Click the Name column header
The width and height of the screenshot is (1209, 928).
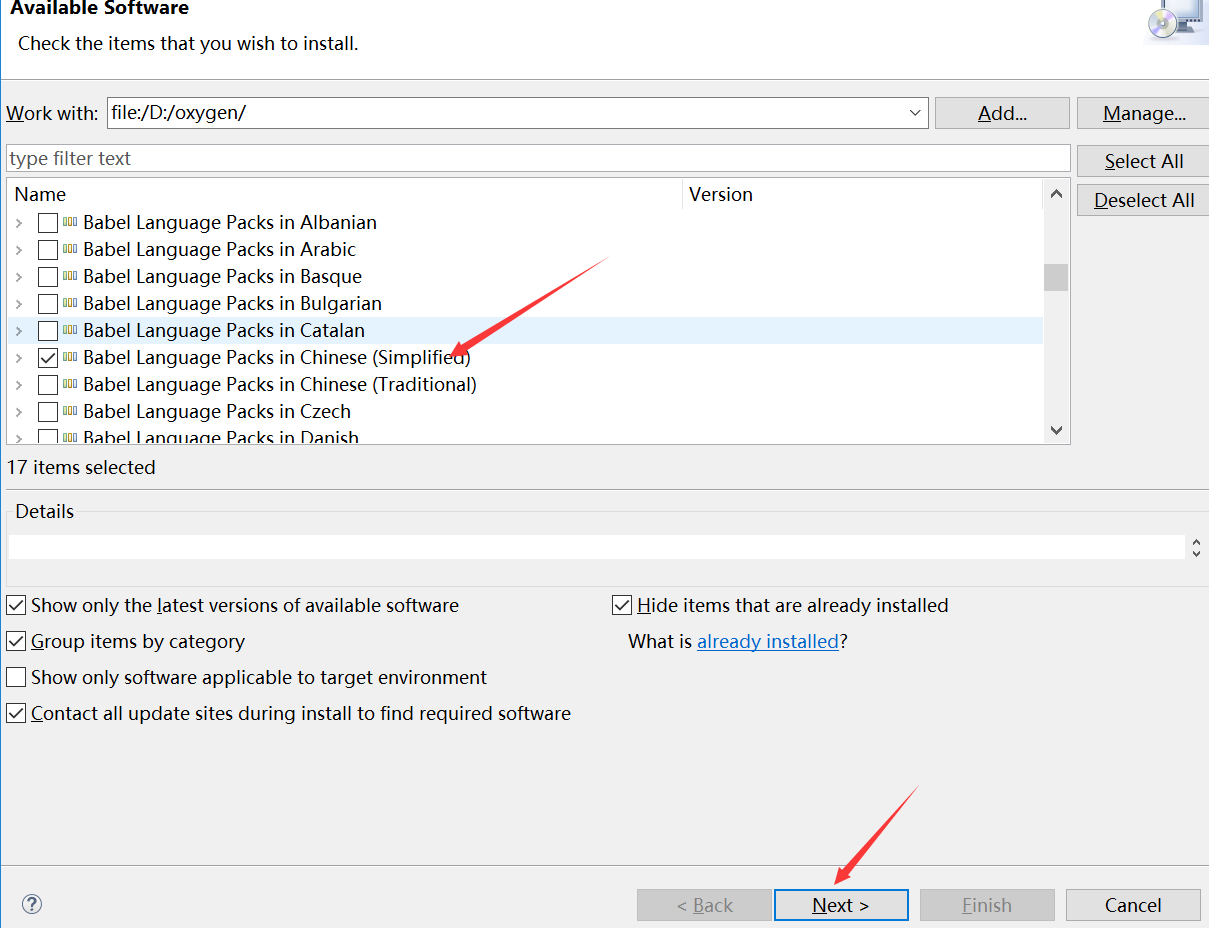pyautogui.click(x=345, y=194)
